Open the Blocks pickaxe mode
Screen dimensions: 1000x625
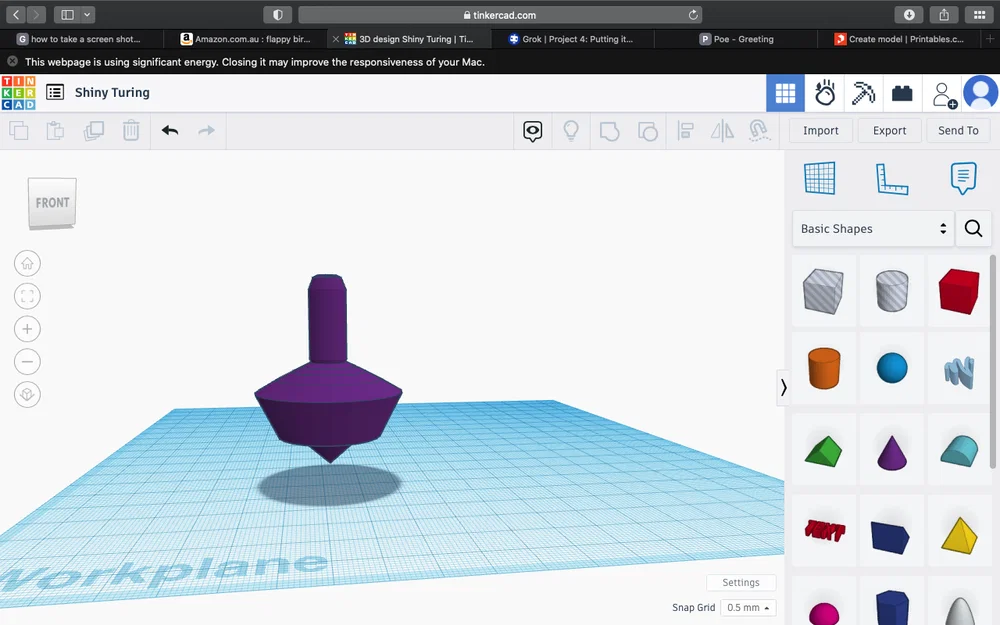[863, 93]
